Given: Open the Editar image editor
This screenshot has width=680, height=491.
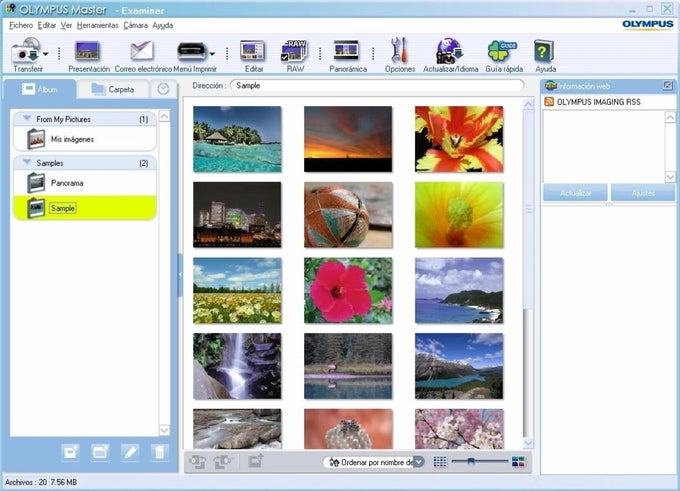Looking at the screenshot, I should pyautogui.click(x=253, y=51).
